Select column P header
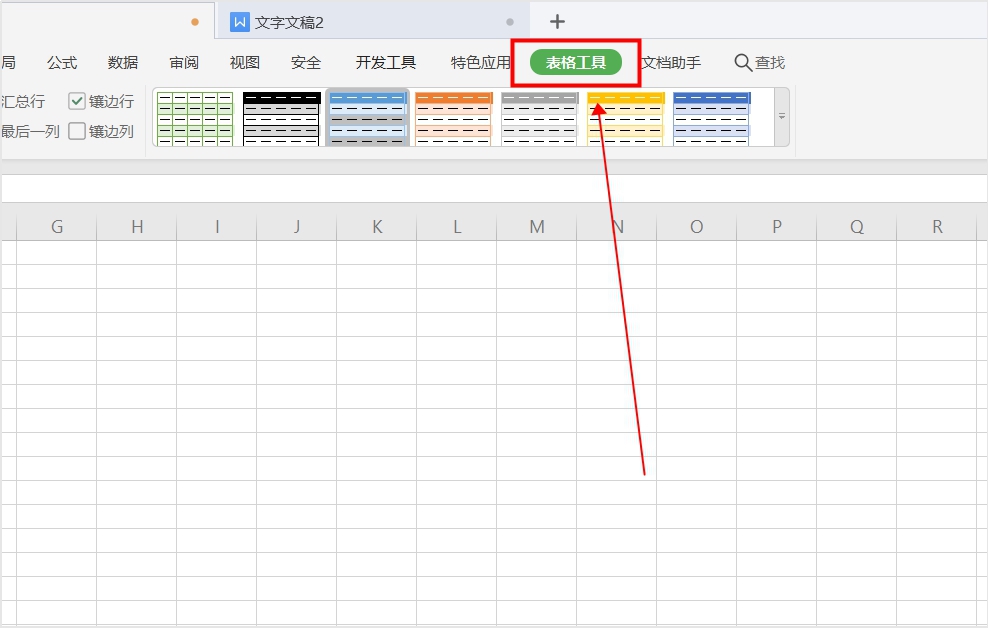Screen dimensions: 988x628 coord(776,227)
